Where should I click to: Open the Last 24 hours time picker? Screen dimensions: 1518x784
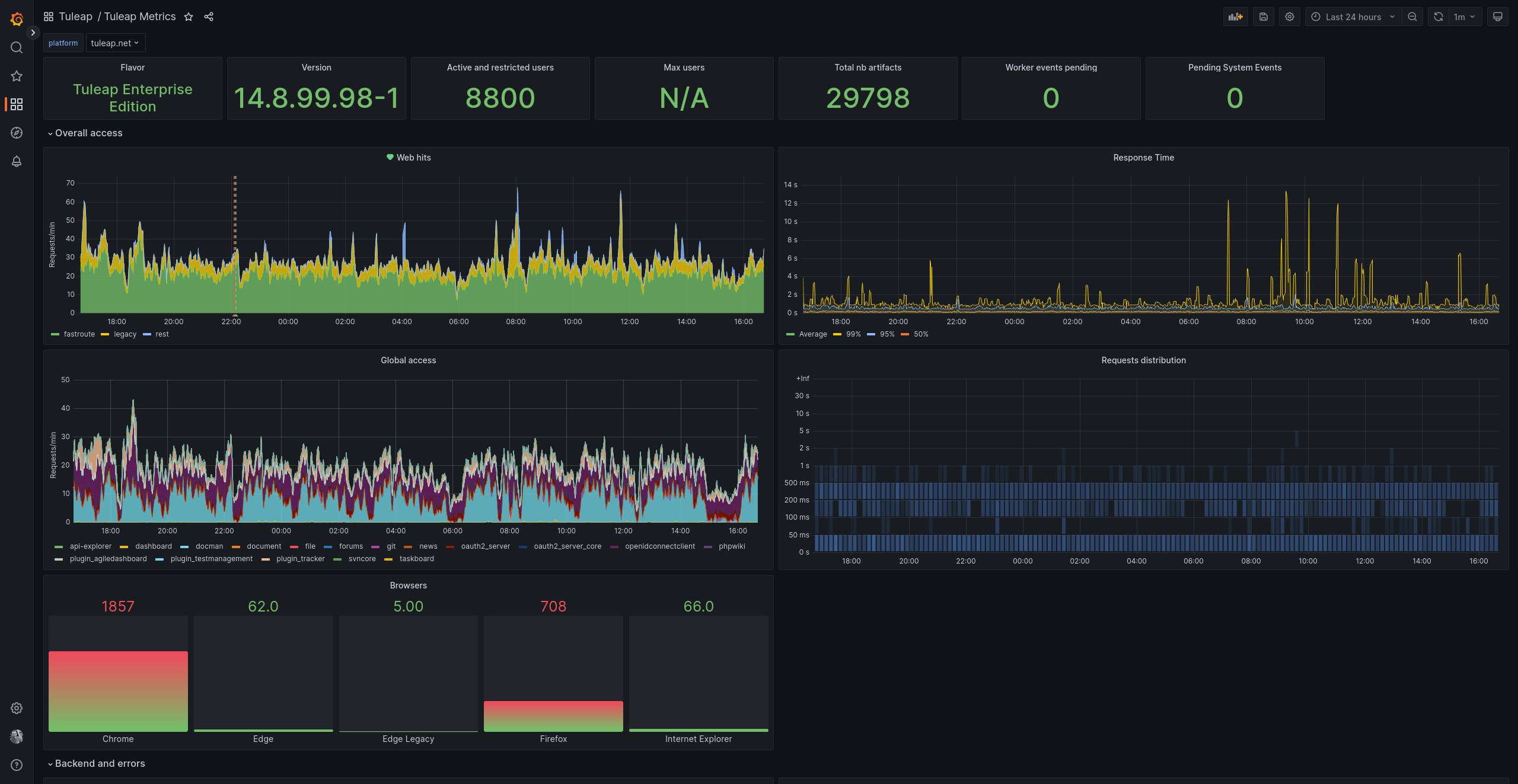[1353, 17]
